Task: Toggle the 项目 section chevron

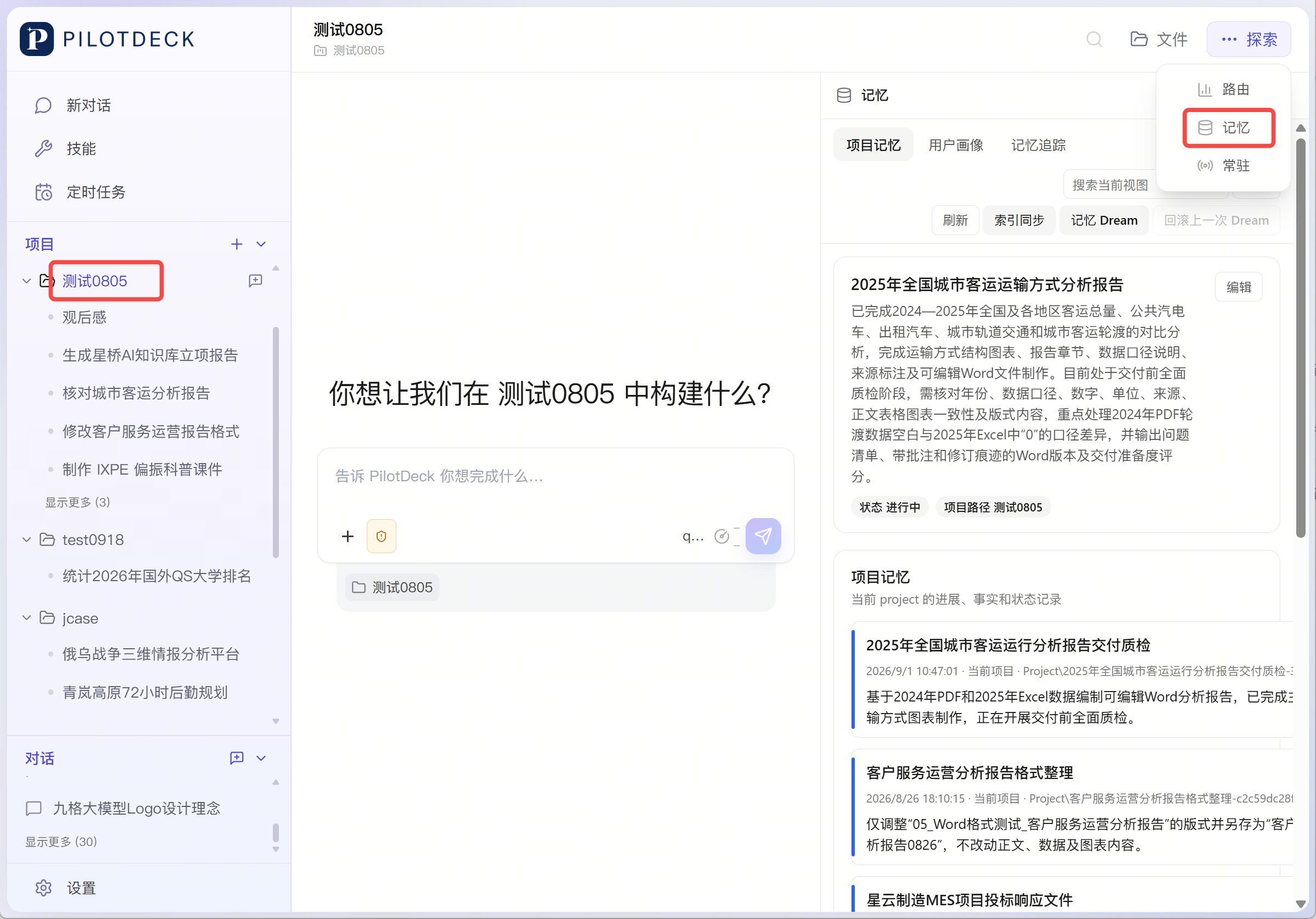Action: [x=261, y=244]
